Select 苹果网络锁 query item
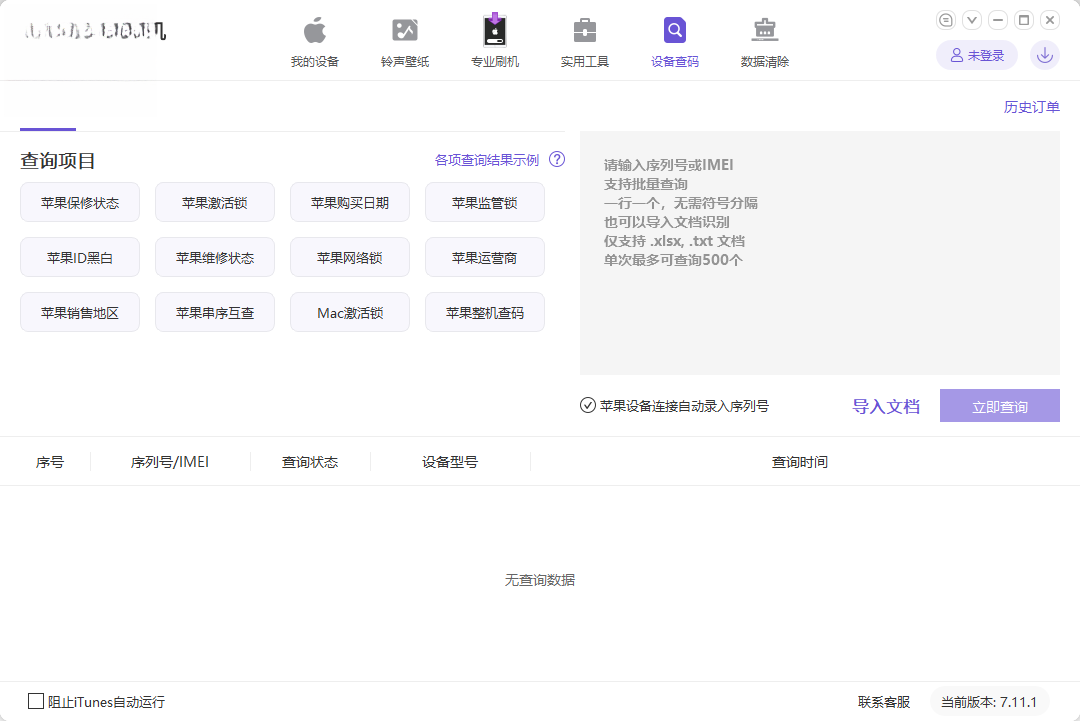 [350, 258]
